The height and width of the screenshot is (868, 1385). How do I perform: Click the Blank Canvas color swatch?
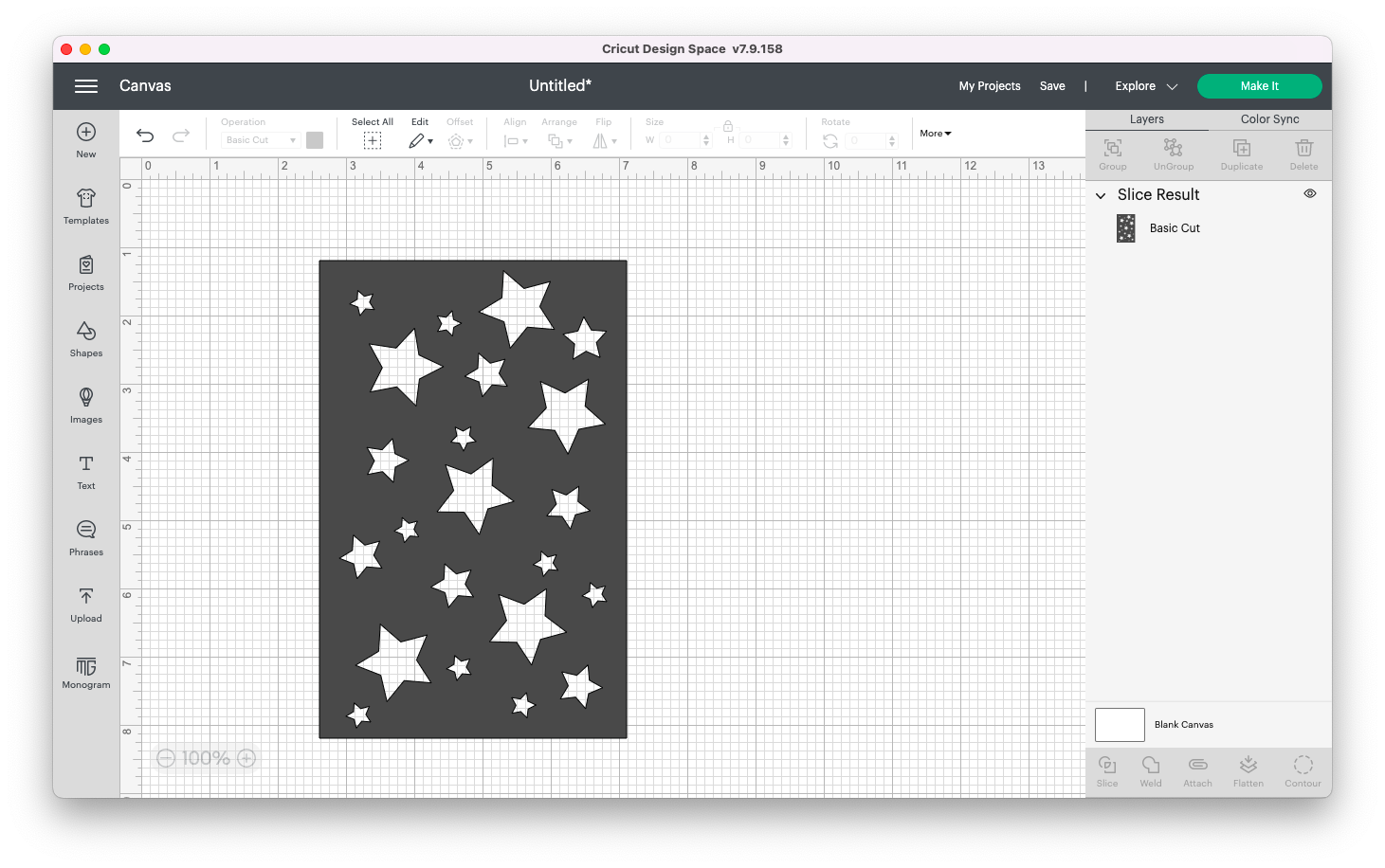pos(1119,724)
